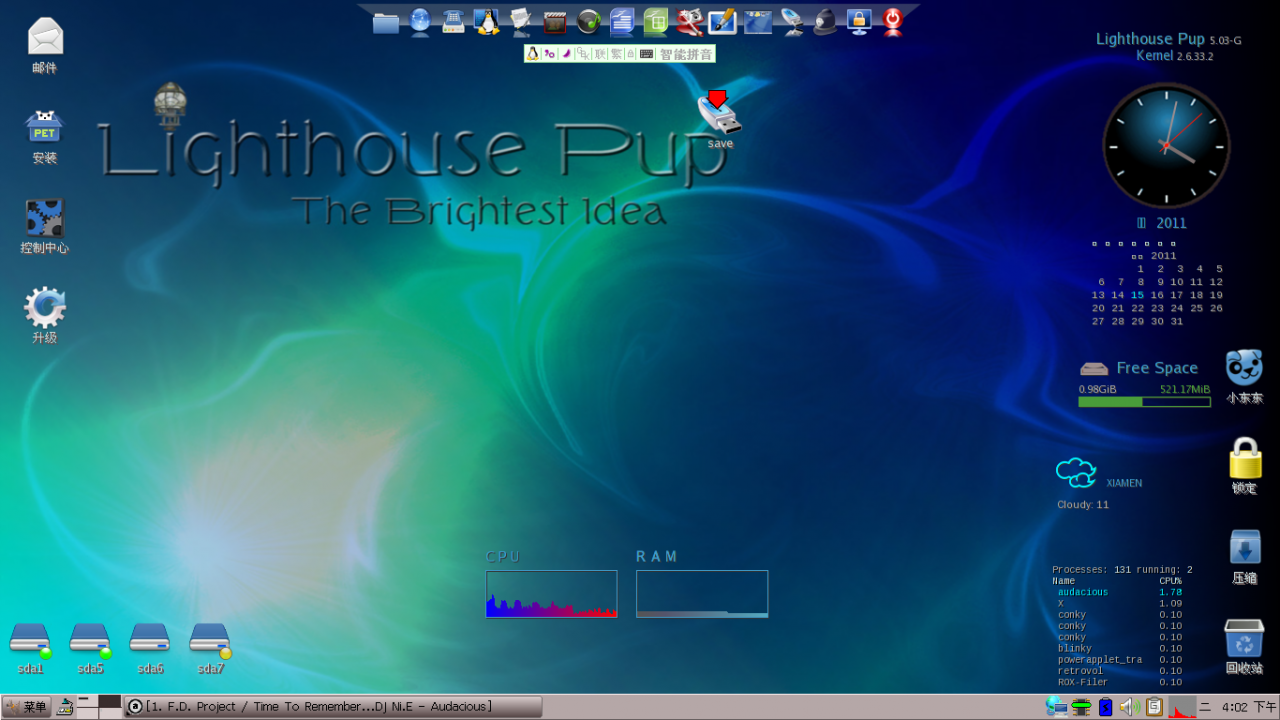1280x720 pixels.
Task: Click the 4:02 下午 taskbar clock
Action: 1250,707
